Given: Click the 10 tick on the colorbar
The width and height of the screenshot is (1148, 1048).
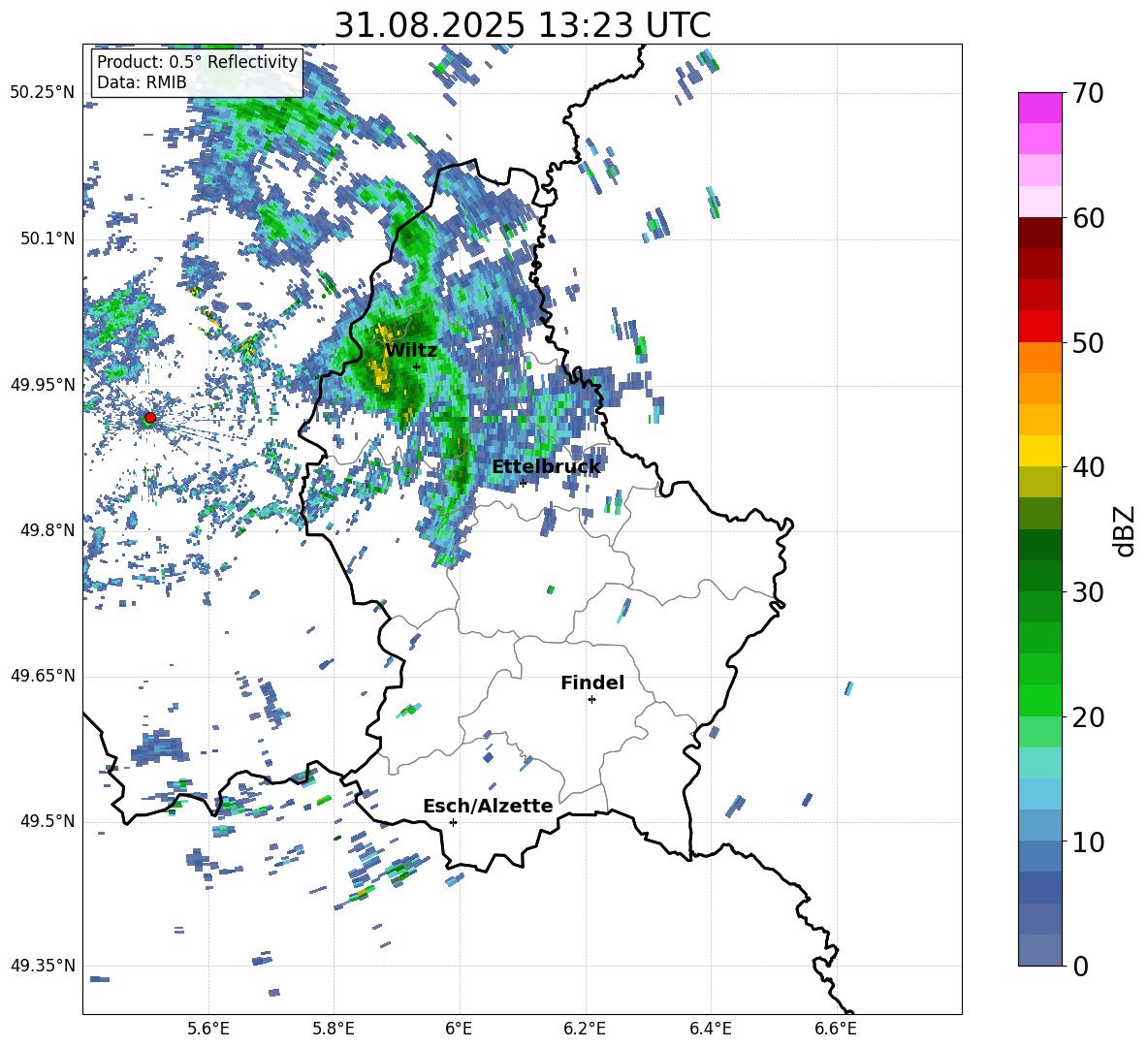Looking at the screenshot, I should tap(1087, 842).
